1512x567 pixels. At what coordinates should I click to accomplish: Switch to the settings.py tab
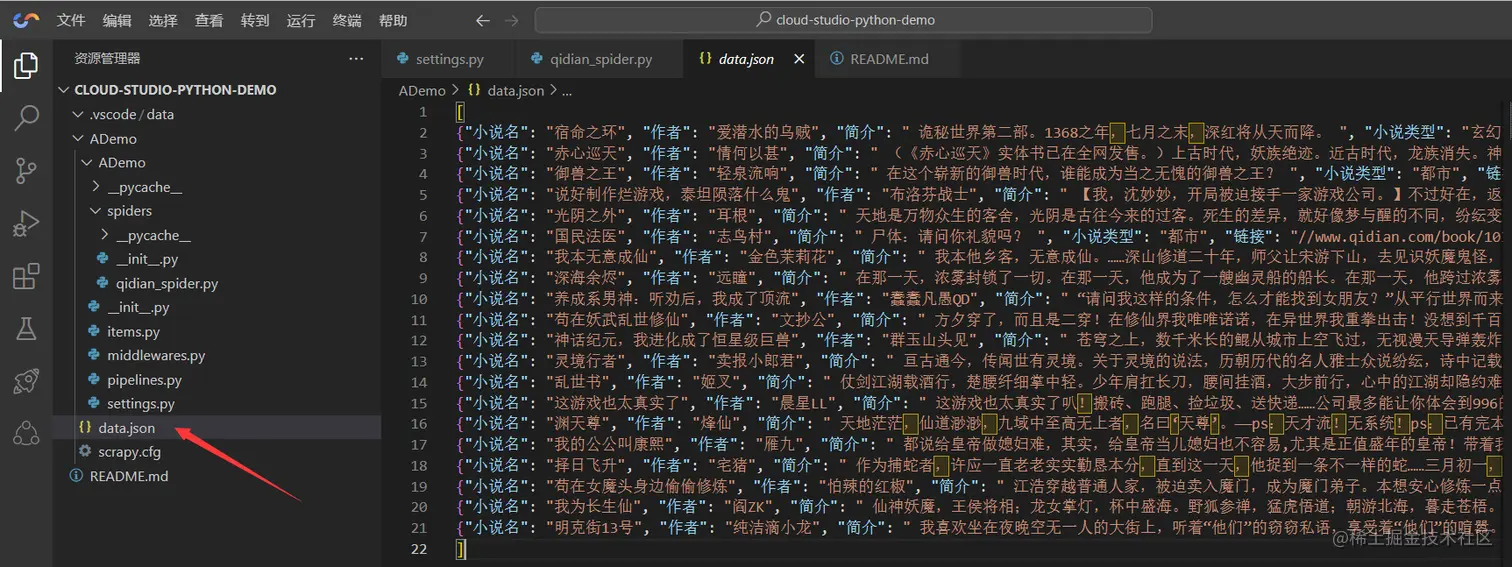coord(448,59)
